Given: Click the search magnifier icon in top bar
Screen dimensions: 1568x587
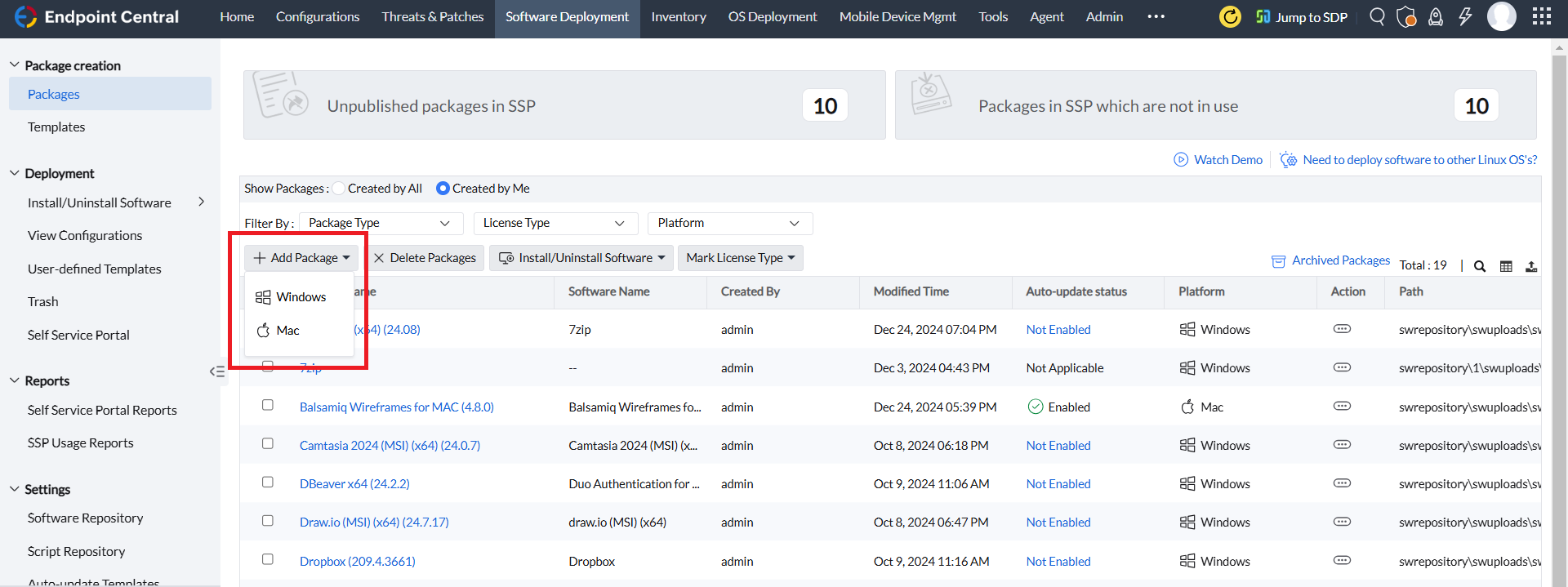Looking at the screenshot, I should tap(1377, 16).
